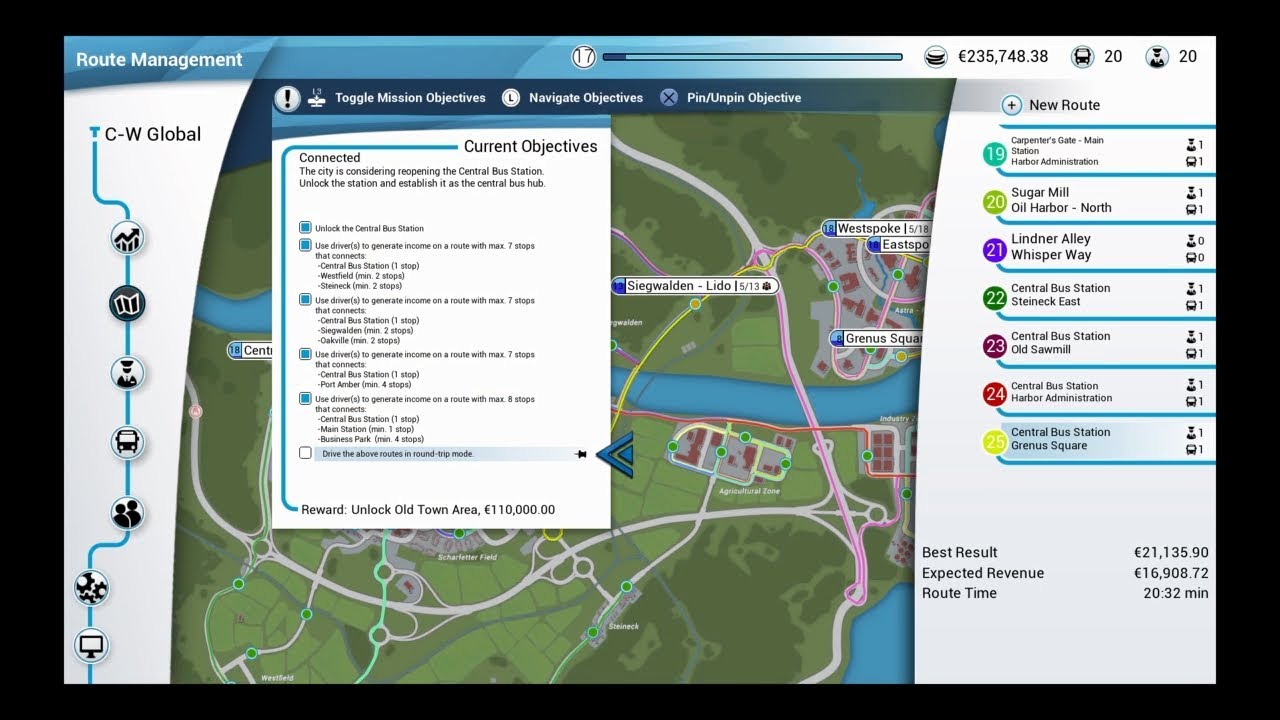Click the route 19 number badge
The image size is (1280, 720).
click(x=995, y=154)
